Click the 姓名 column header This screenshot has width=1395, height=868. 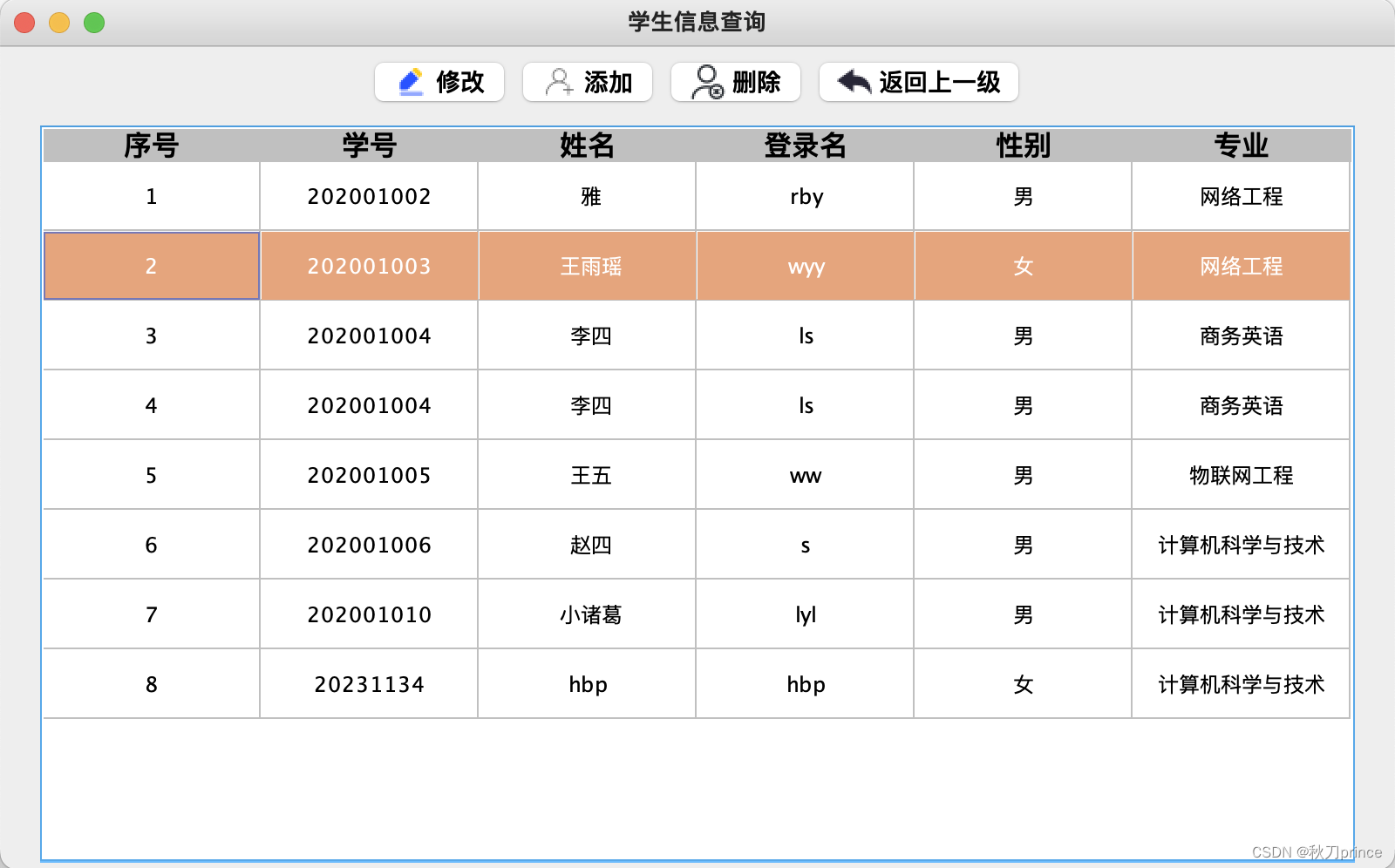[x=588, y=146]
